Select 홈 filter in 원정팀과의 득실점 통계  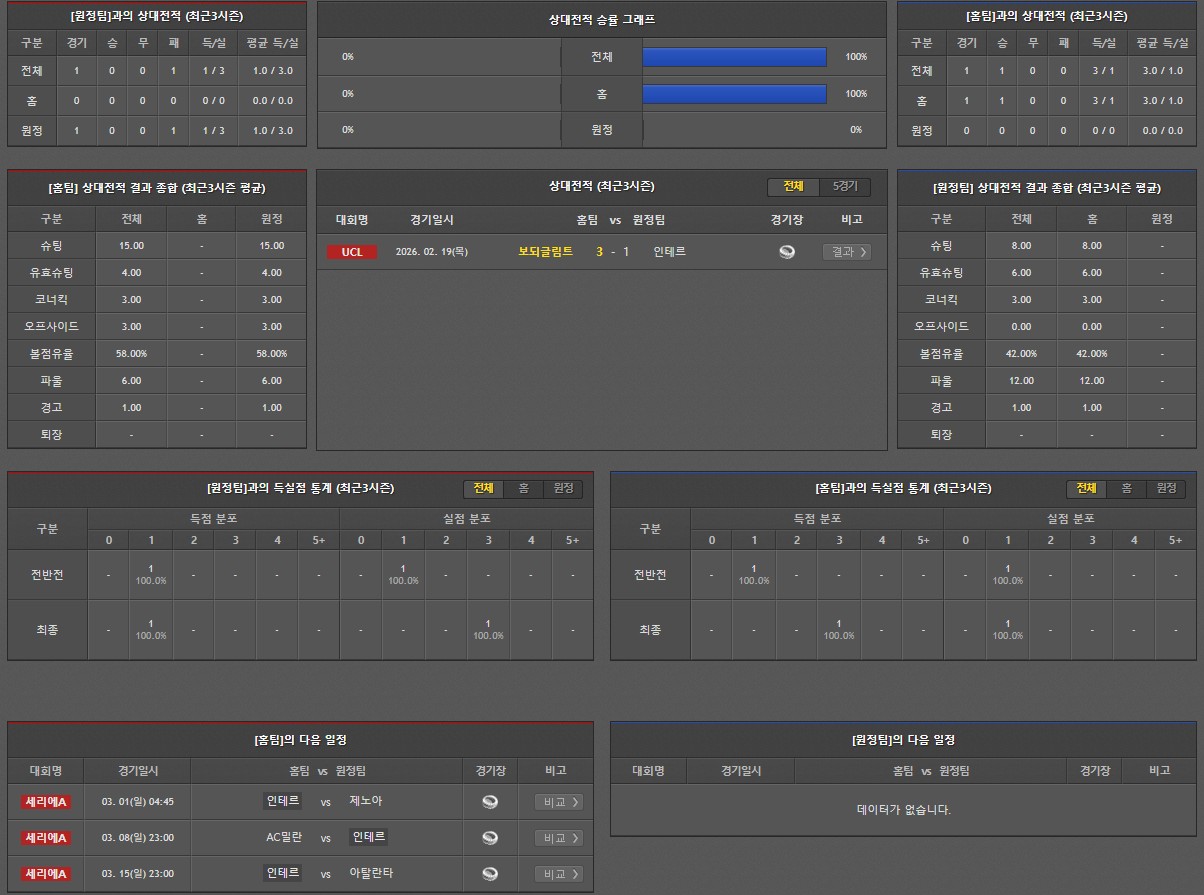(523, 488)
